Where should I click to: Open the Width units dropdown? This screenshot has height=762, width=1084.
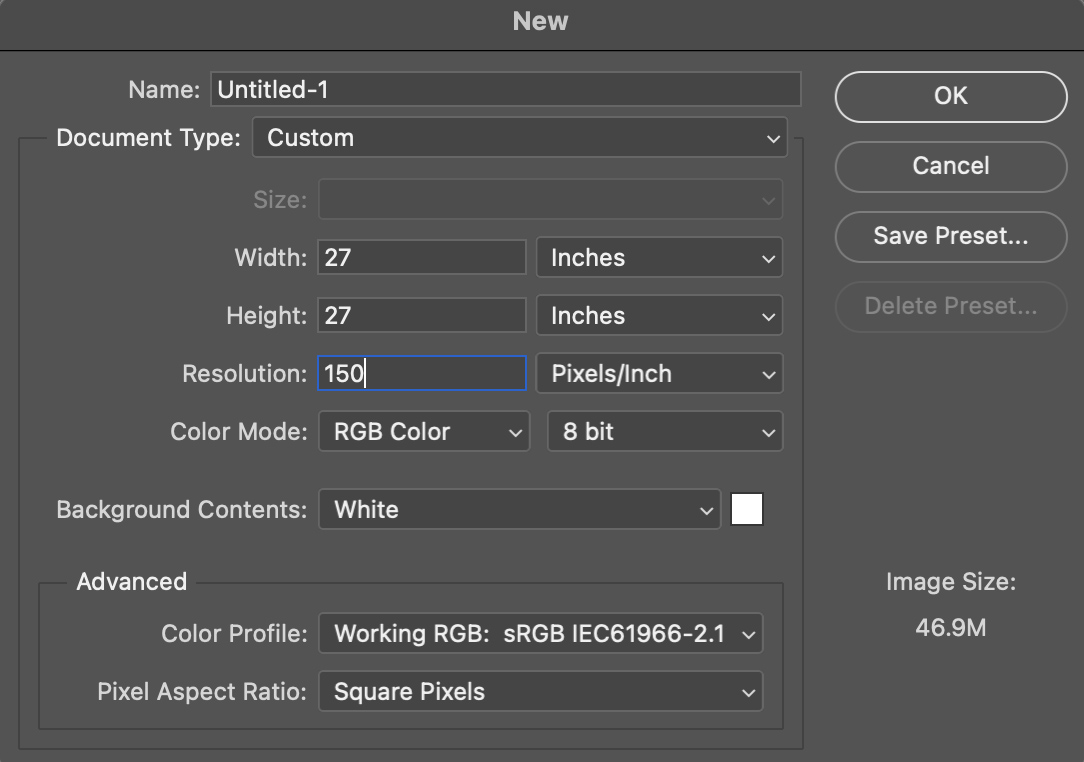[659, 258]
